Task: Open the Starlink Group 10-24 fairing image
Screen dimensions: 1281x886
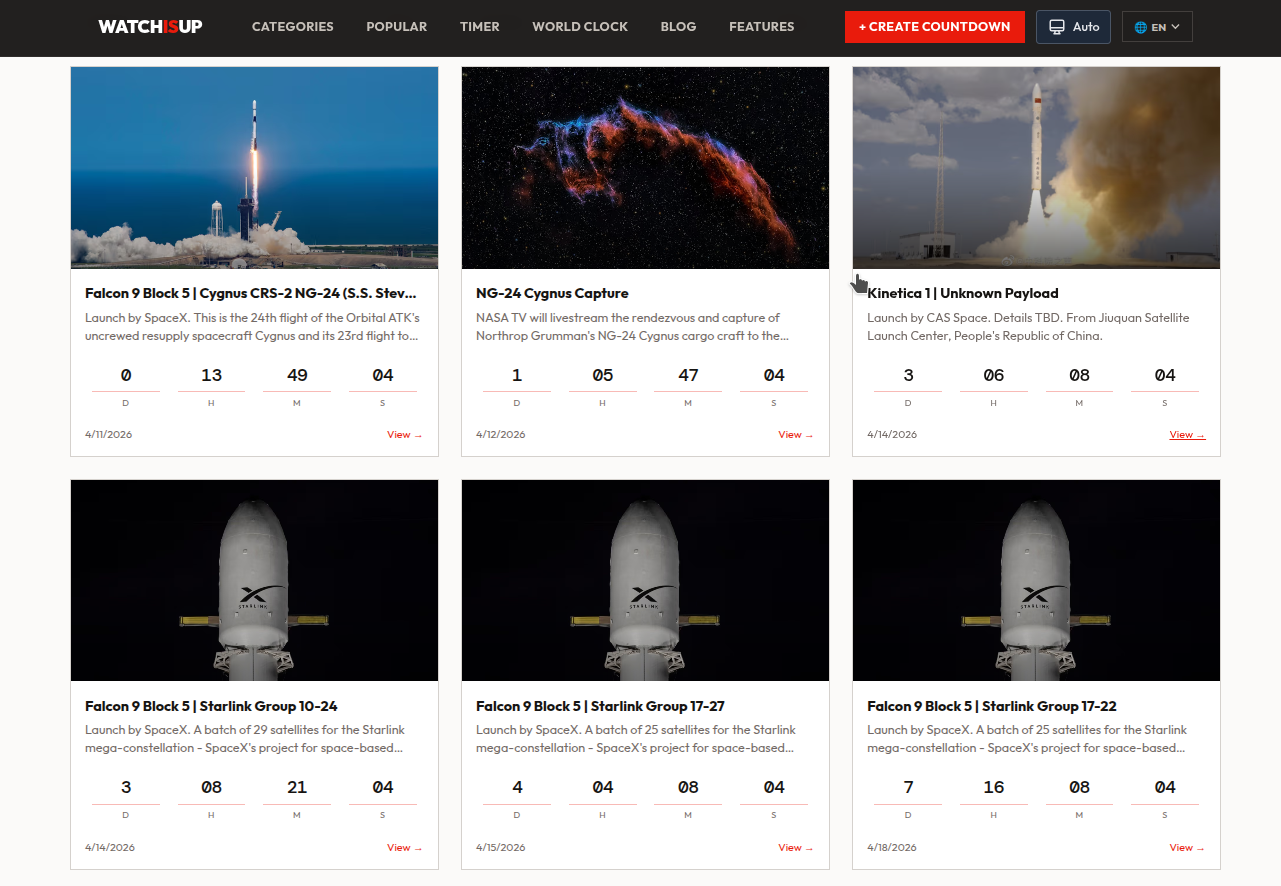Action: click(x=254, y=581)
